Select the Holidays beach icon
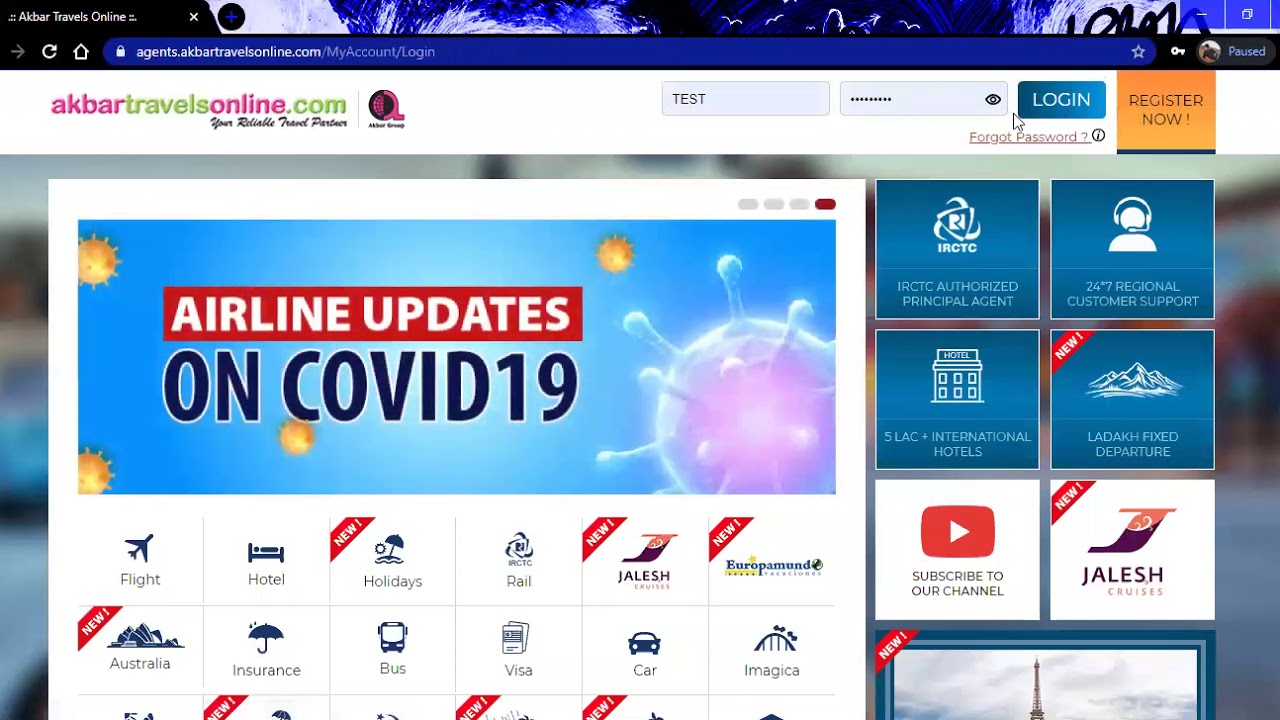1280x720 pixels. pyautogui.click(x=392, y=561)
